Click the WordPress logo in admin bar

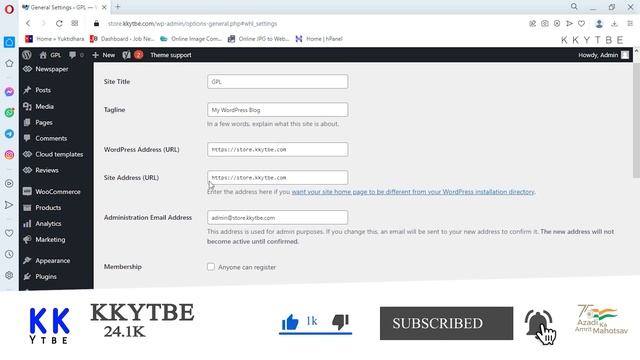coord(27,55)
